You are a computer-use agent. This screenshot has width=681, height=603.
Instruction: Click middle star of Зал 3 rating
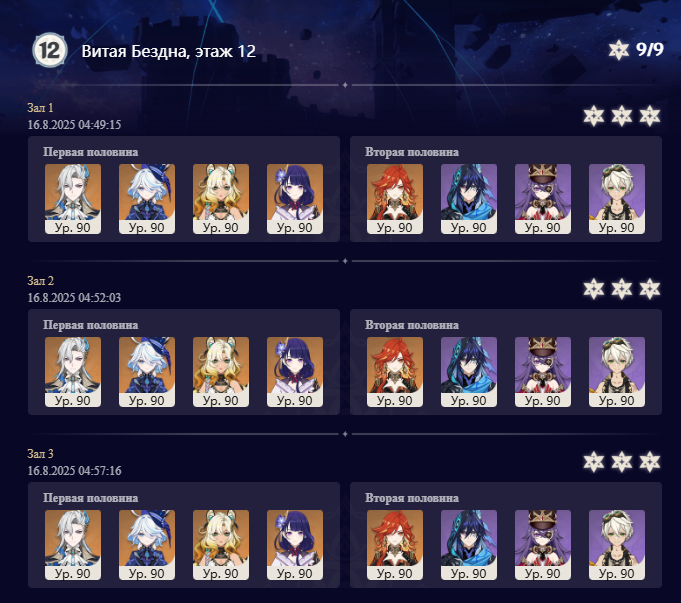[x=621, y=462]
